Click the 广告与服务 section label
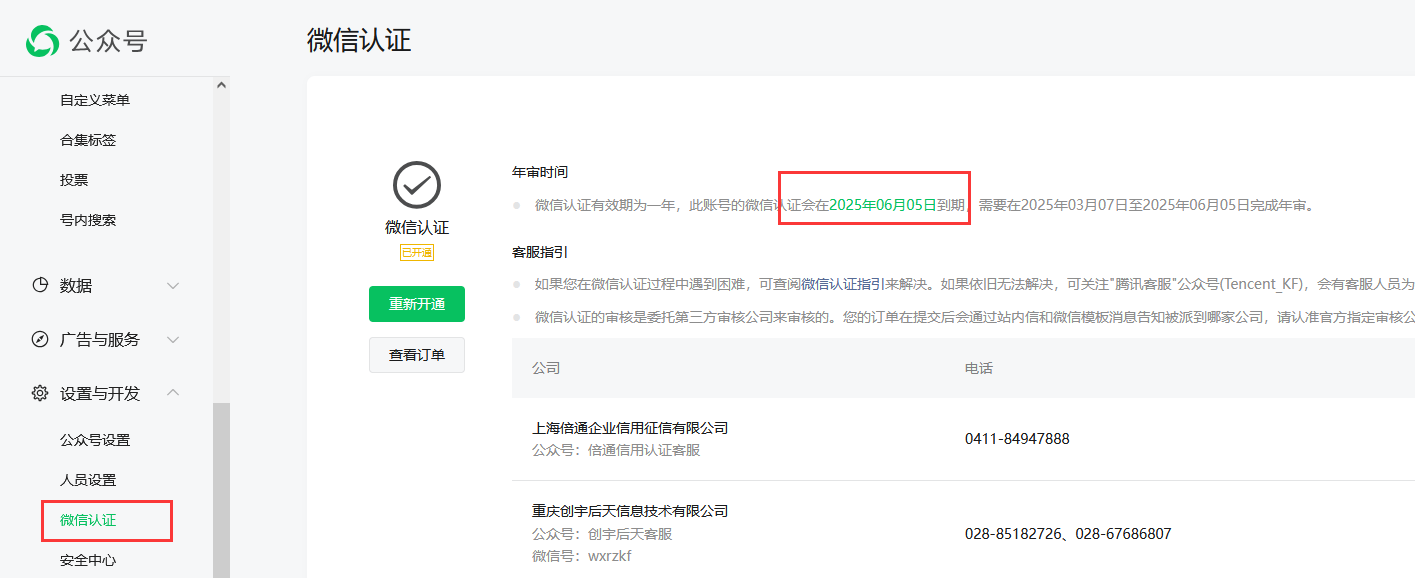Image resolution: width=1415 pixels, height=578 pixels. tap(100, 339)
